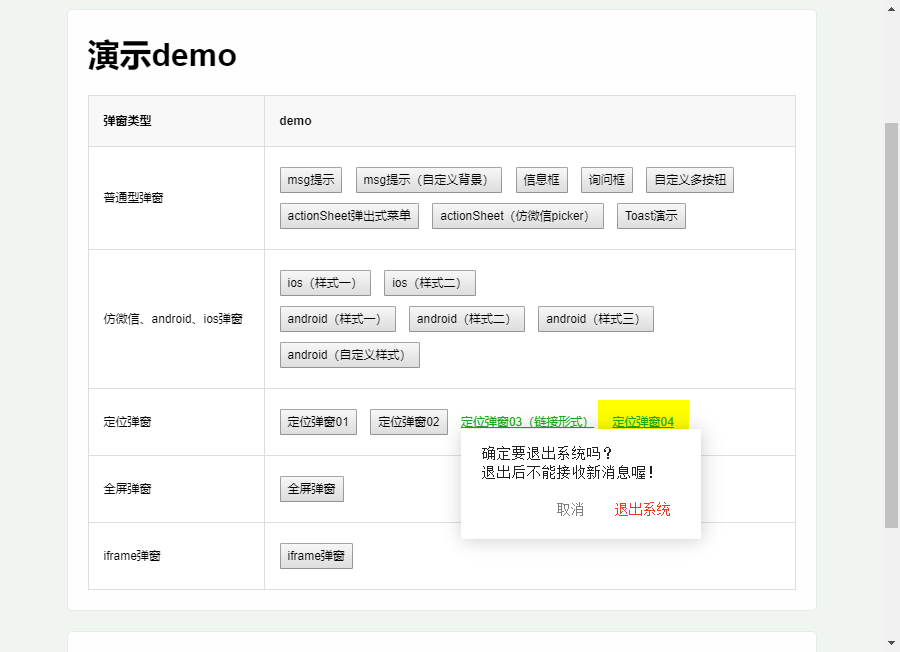The width and height of the screenshot is (900, 652).
Task: Show ios（样式一）popup
Action: [x=325, y=283]
